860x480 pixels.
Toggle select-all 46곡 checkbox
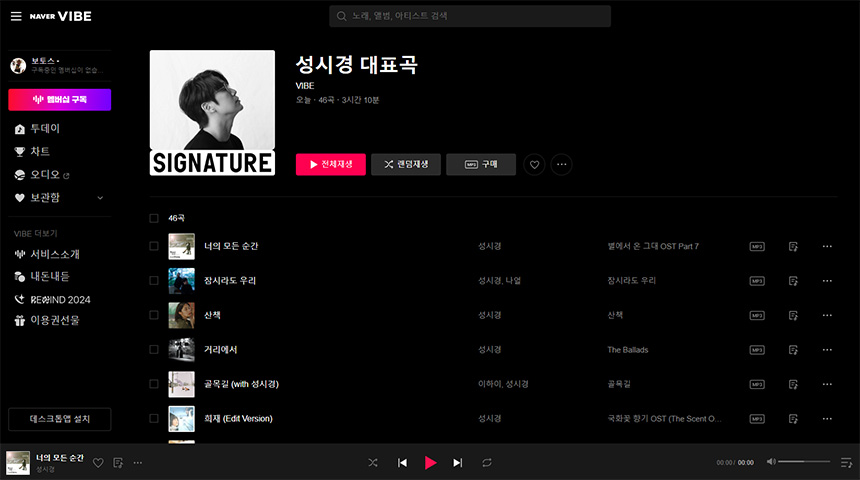pyautogui.click(x=154, y=218)
